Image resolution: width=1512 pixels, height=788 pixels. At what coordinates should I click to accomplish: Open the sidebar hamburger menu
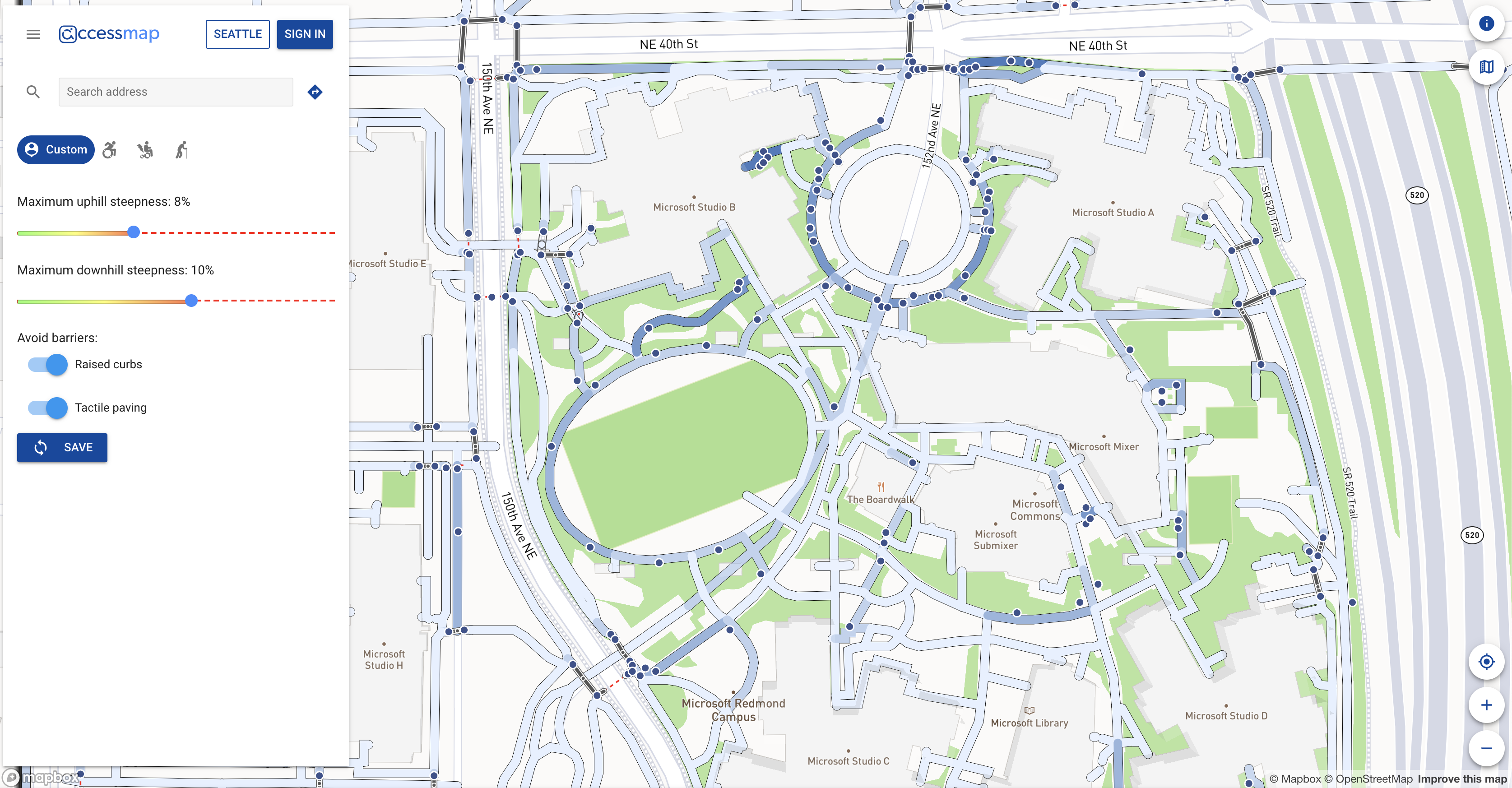point(33,33)
